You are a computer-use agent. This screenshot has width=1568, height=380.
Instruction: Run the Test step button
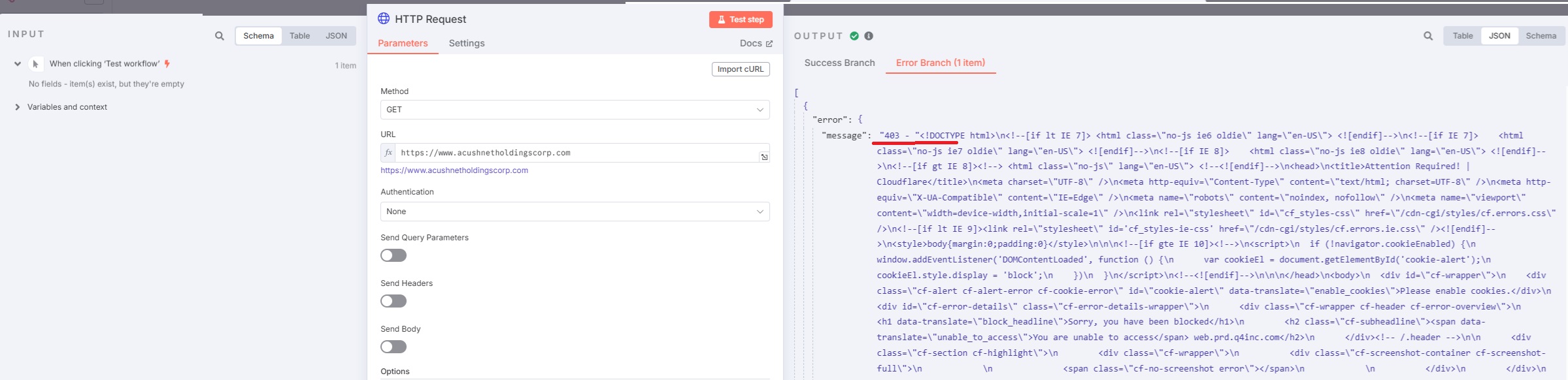741,20
